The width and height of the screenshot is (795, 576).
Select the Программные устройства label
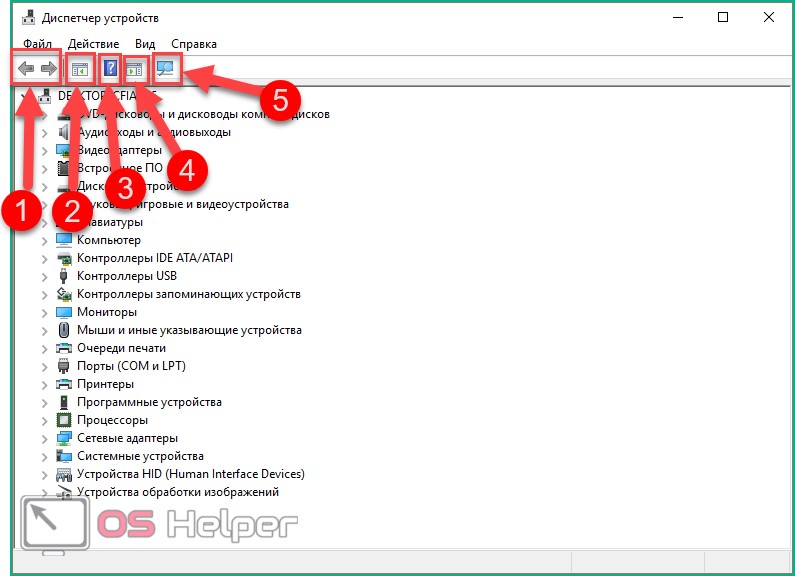point(149,402)
